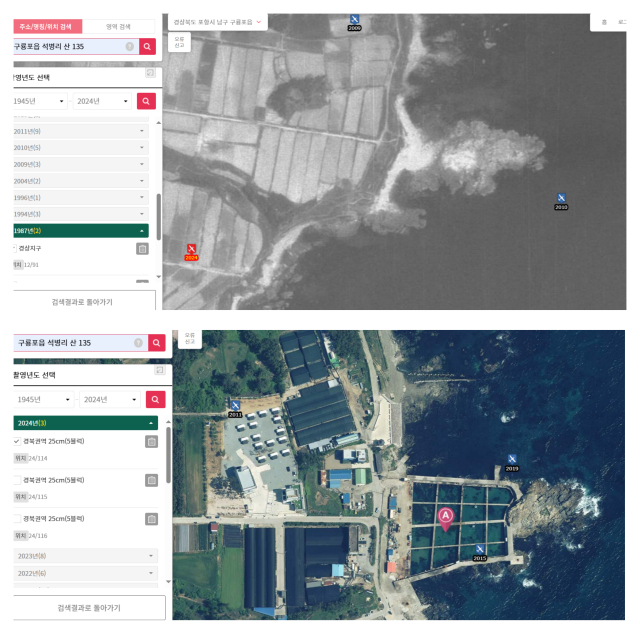Click the red 2024 aircraft marker

coord(191,249)
